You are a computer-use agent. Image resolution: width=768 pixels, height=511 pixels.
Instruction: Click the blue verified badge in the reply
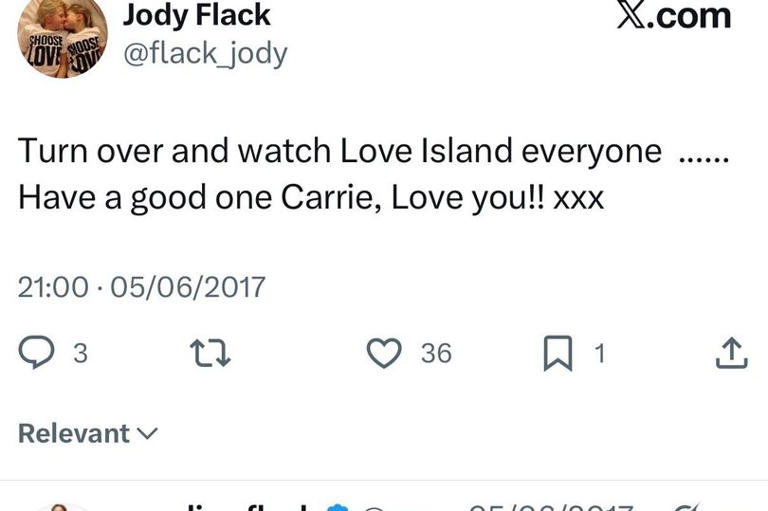(339, 506)
